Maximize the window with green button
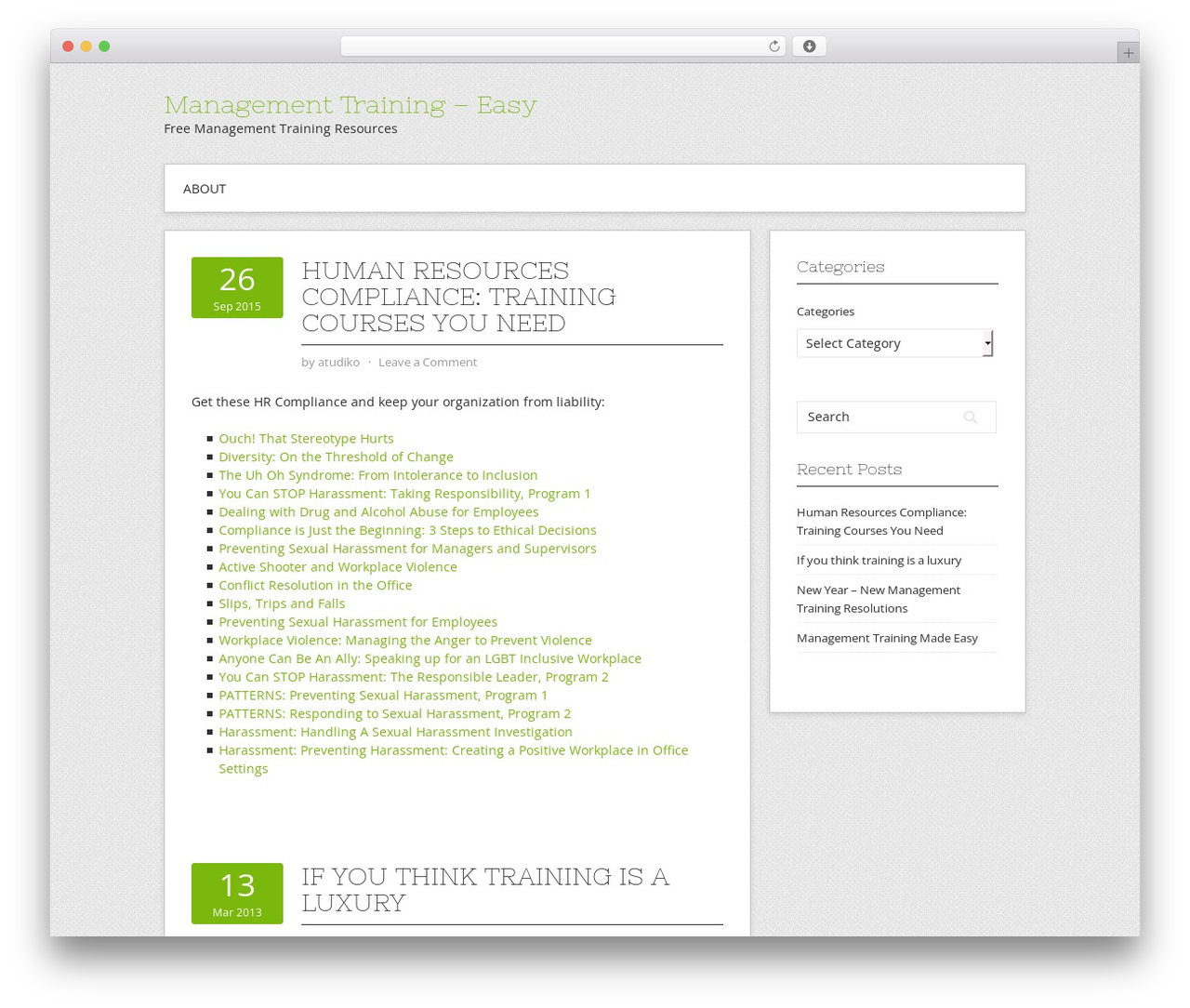This screenshot has width=1190, height=1008. click(x=104, y=46)
